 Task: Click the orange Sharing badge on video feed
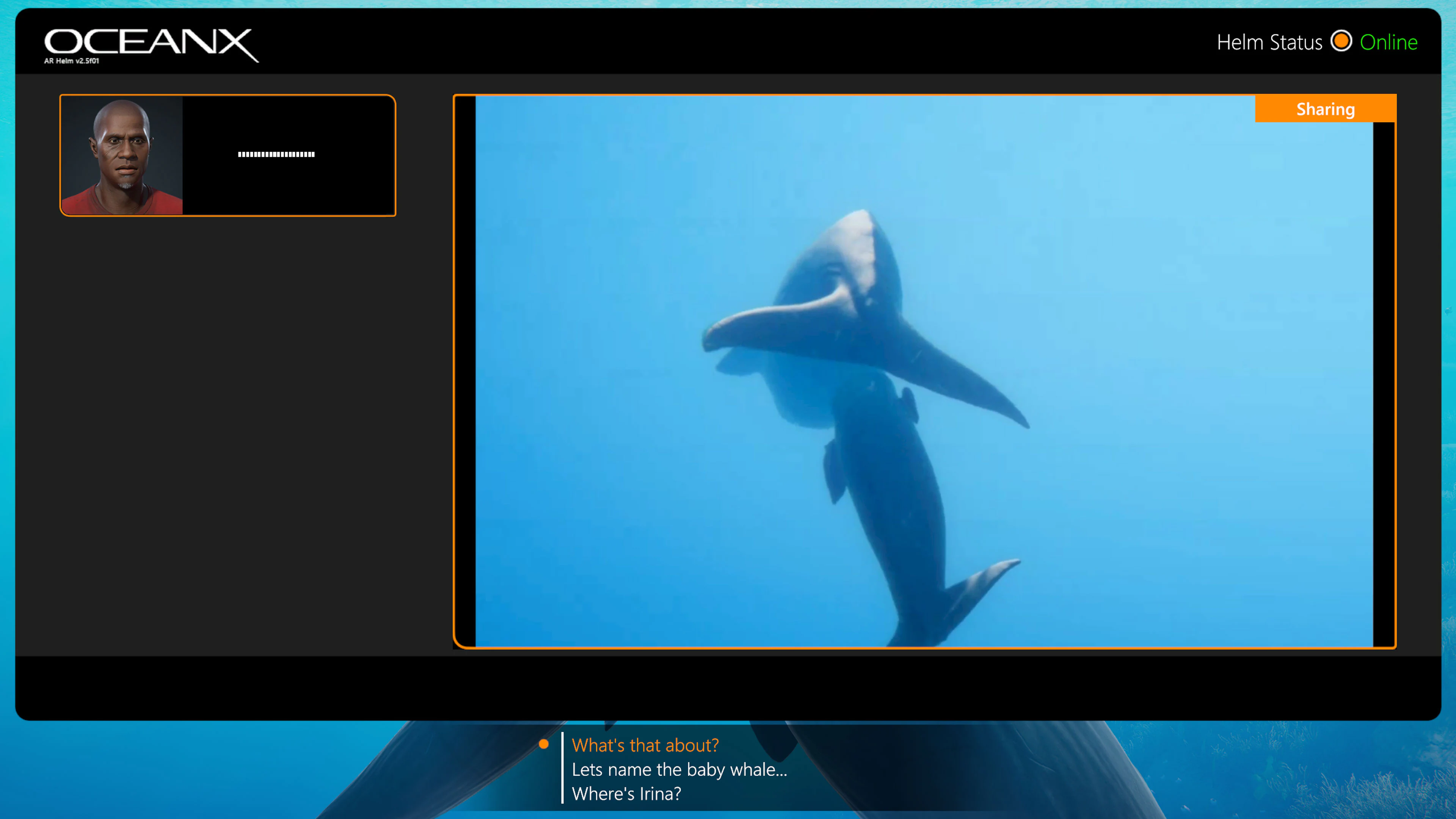coord(1325,108)
